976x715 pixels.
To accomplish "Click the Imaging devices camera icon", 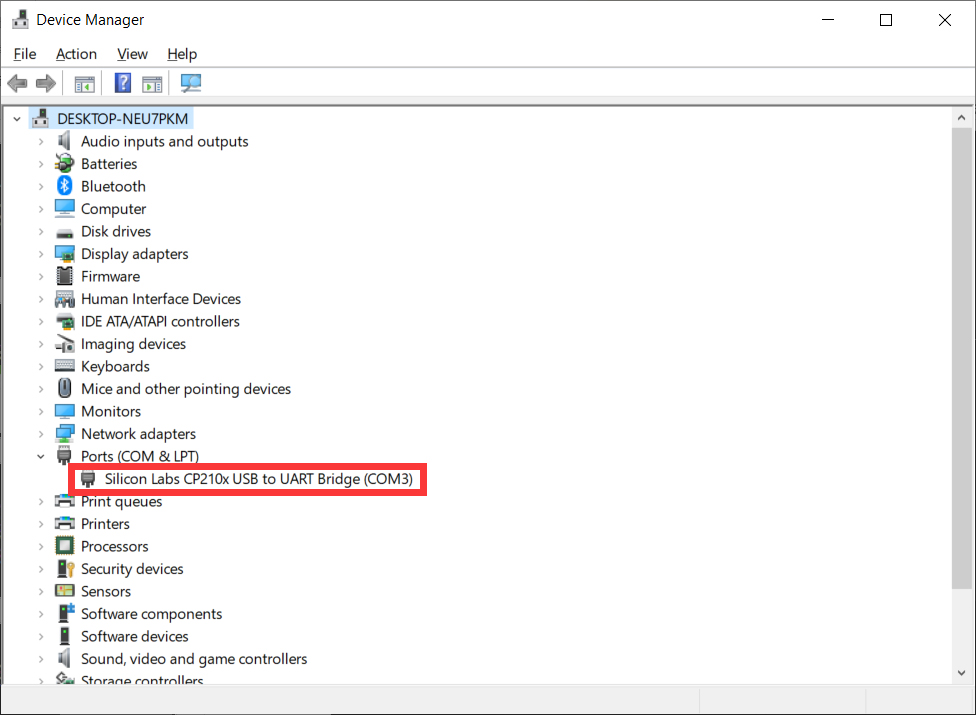I will 65,343.
